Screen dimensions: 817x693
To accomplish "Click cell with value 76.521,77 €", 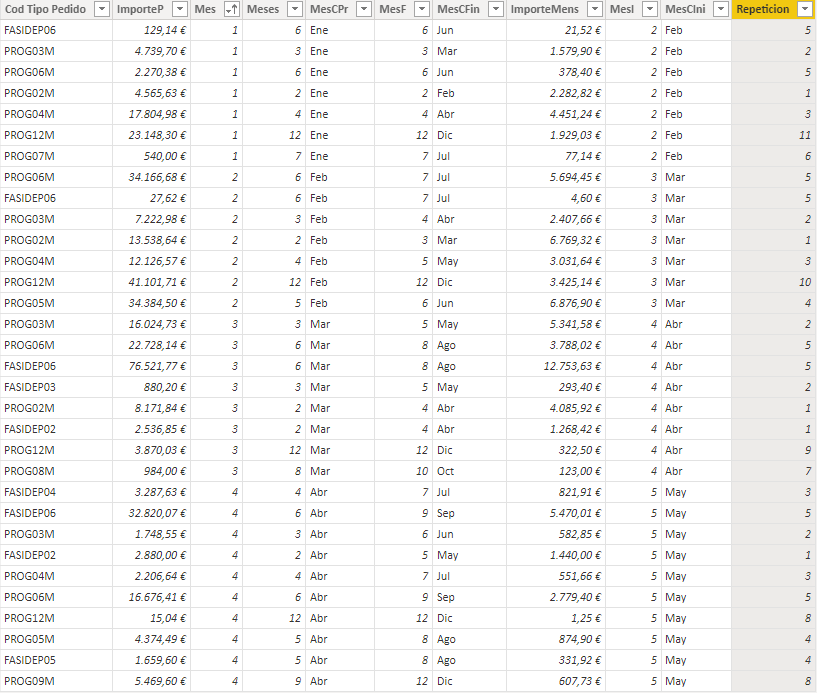I will 152,366.
